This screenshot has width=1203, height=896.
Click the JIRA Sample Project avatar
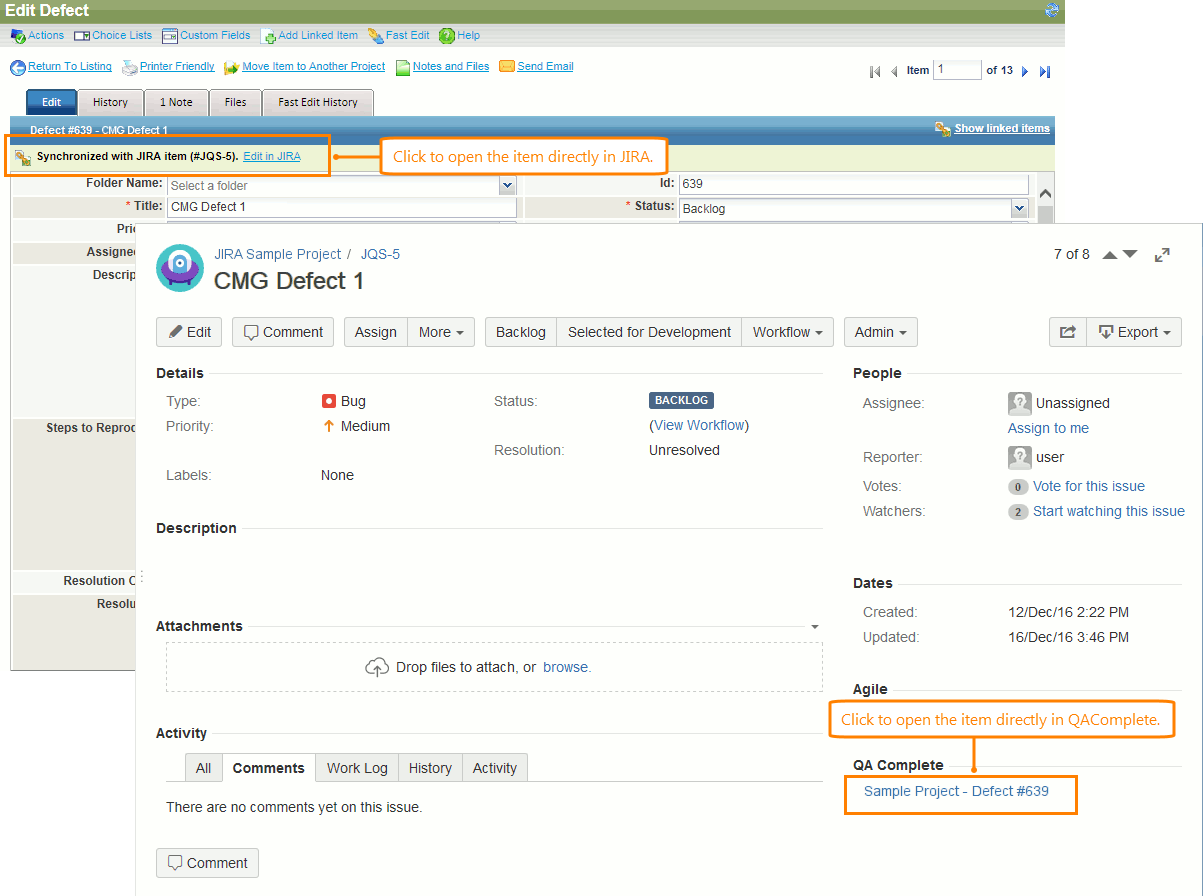coord(180,268)
